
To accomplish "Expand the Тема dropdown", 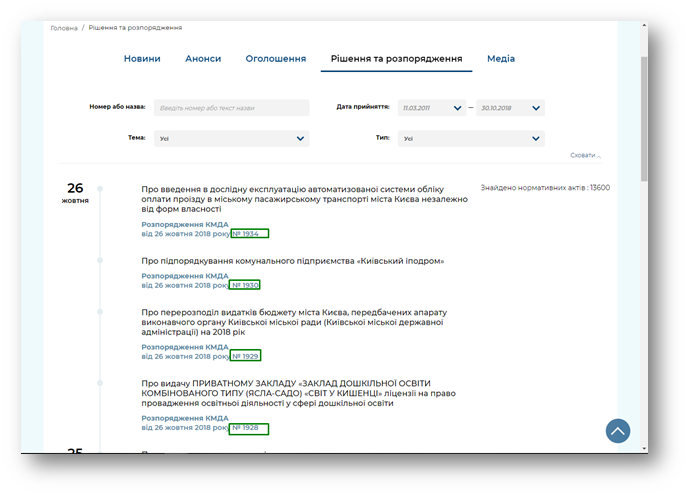I will coord(232,139).
